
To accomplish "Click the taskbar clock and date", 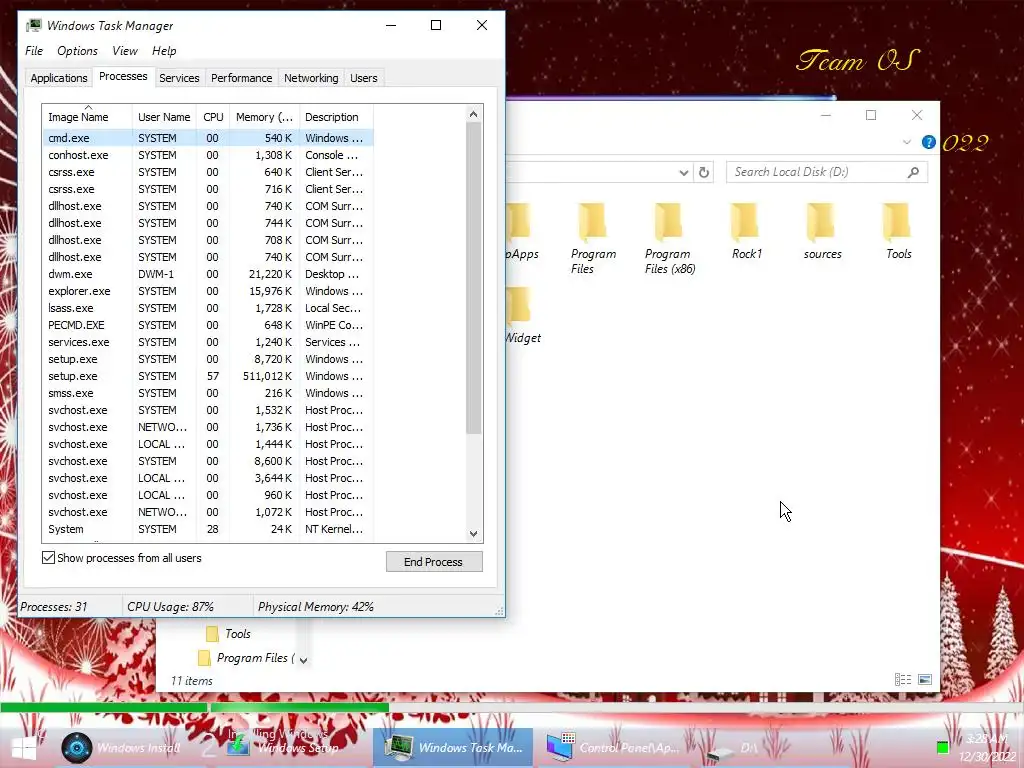I will pos(987,748).
